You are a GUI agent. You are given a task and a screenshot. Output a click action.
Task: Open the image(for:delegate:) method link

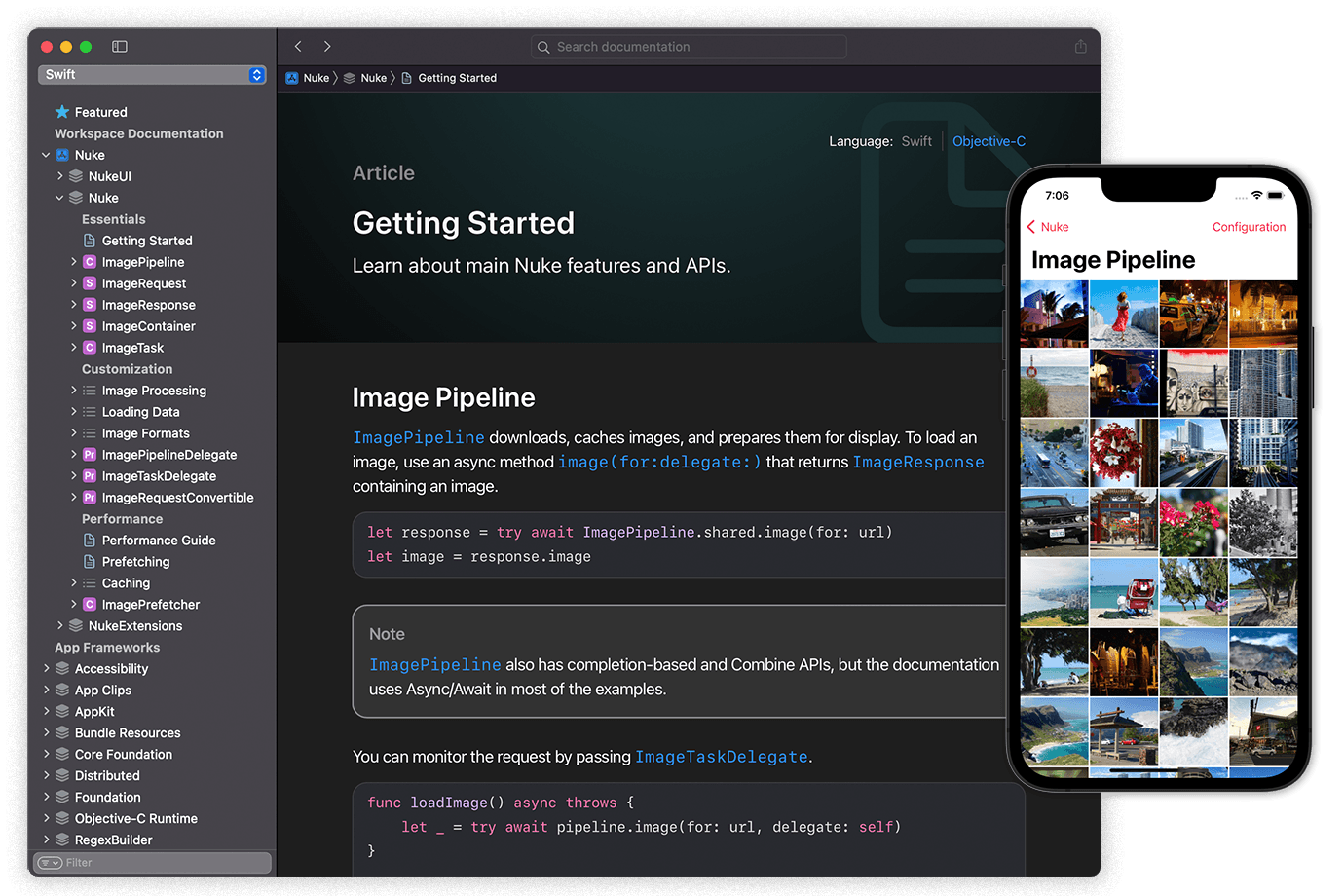[659, 463]
